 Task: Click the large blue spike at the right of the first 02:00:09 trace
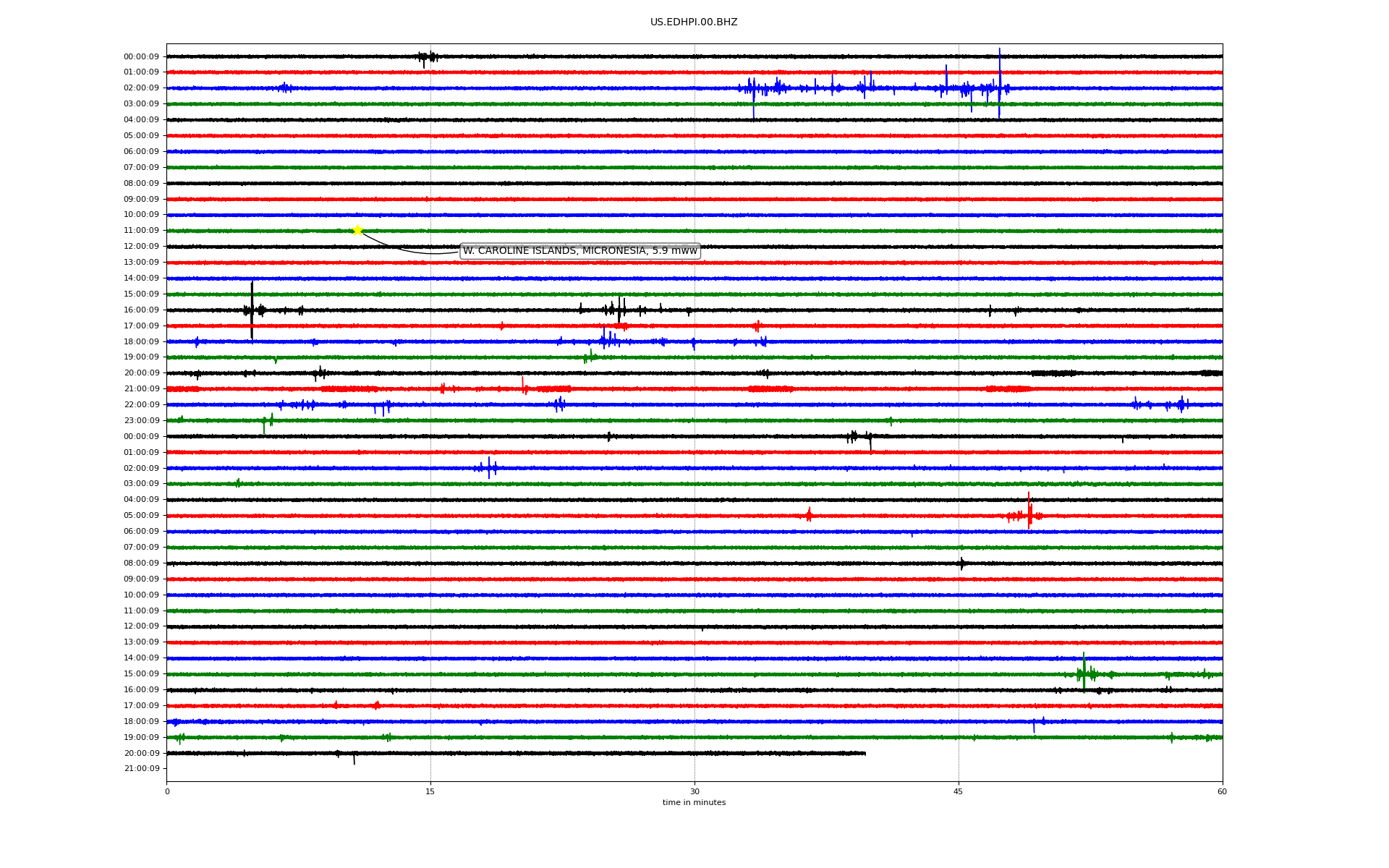[x=999, y=83]
